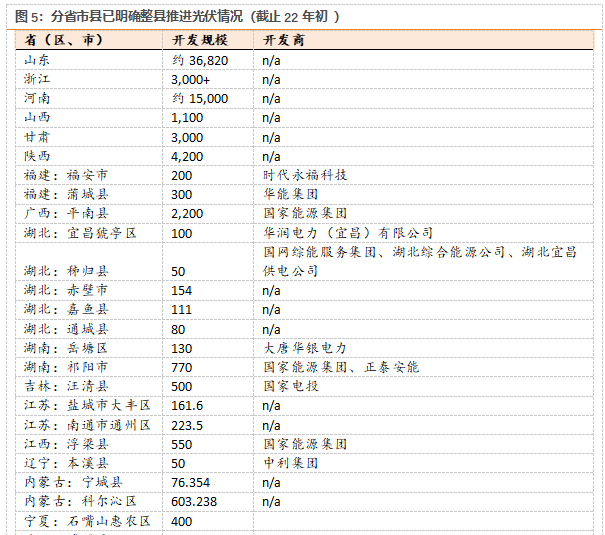This screenshot has height=535, width=605.
Task: Select the '河南' row label
Action: 37,98
